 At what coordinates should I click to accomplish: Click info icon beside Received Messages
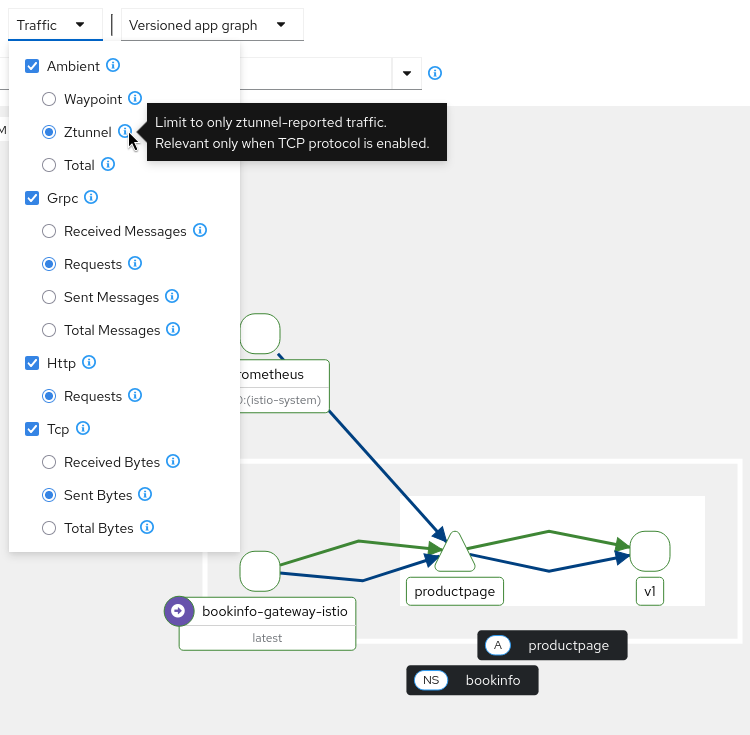point(200,231)
